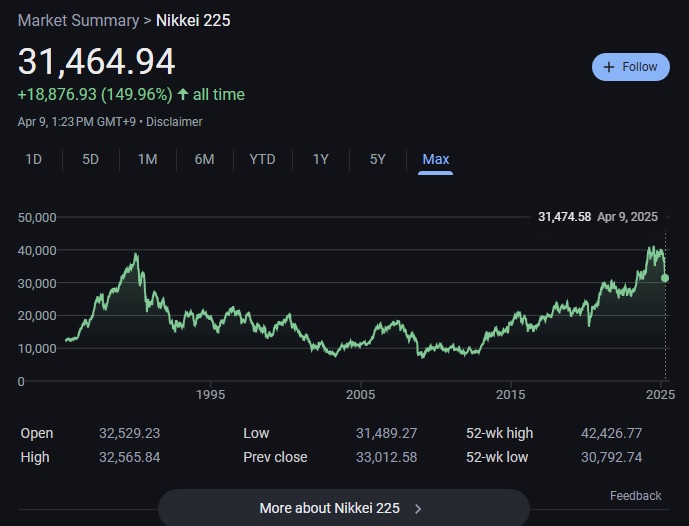Viewport: 689px width, 526px height.
Task: Click More about Nikkei 225 button
Action: coord(344,508)
